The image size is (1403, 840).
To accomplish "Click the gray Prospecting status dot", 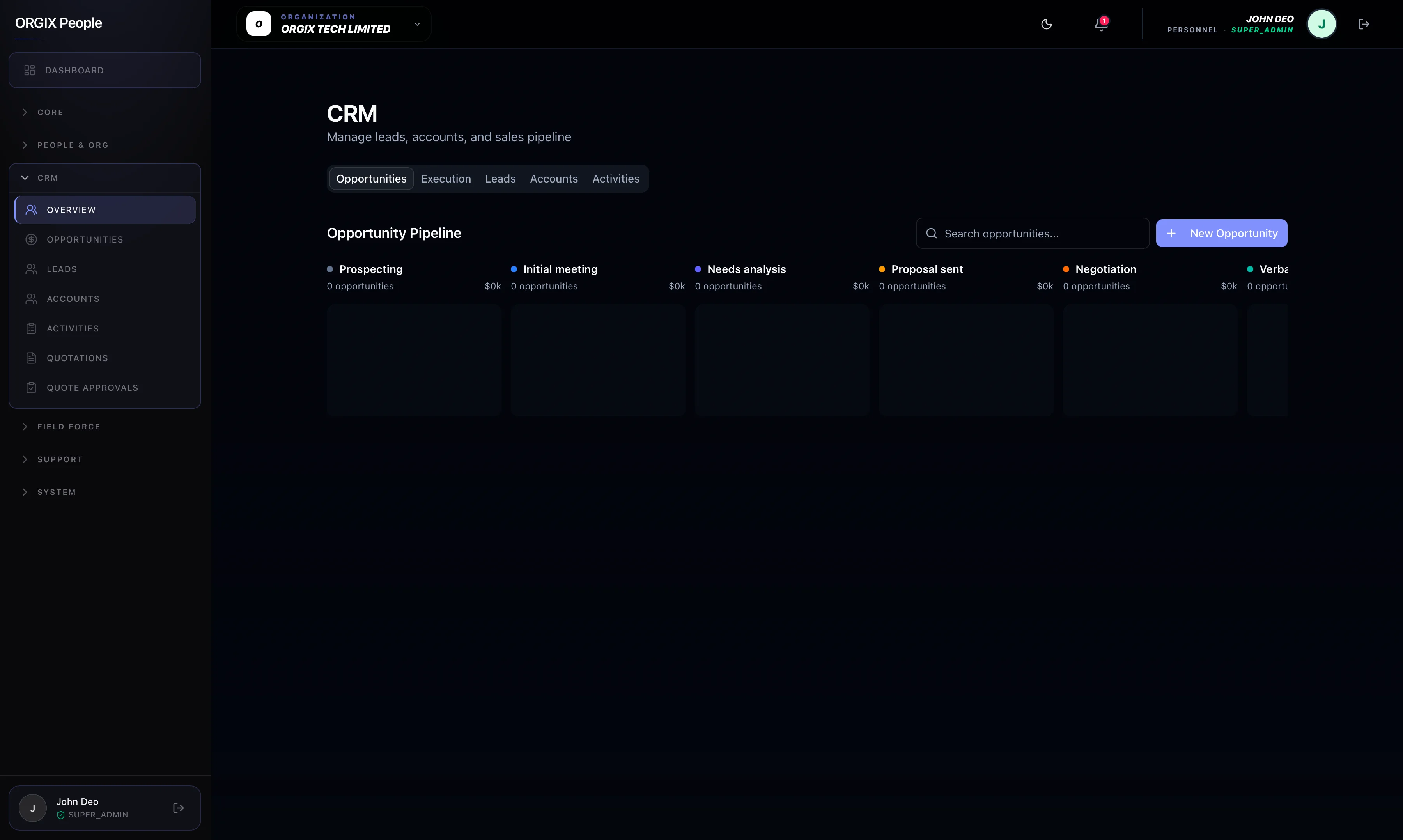I will coord(330,269).
